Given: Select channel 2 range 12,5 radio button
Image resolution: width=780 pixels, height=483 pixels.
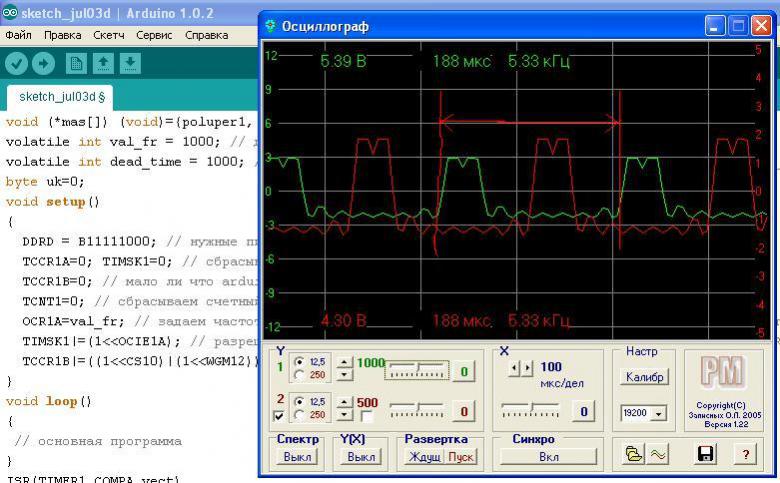Looking at the screenshot, I should 299,401.
